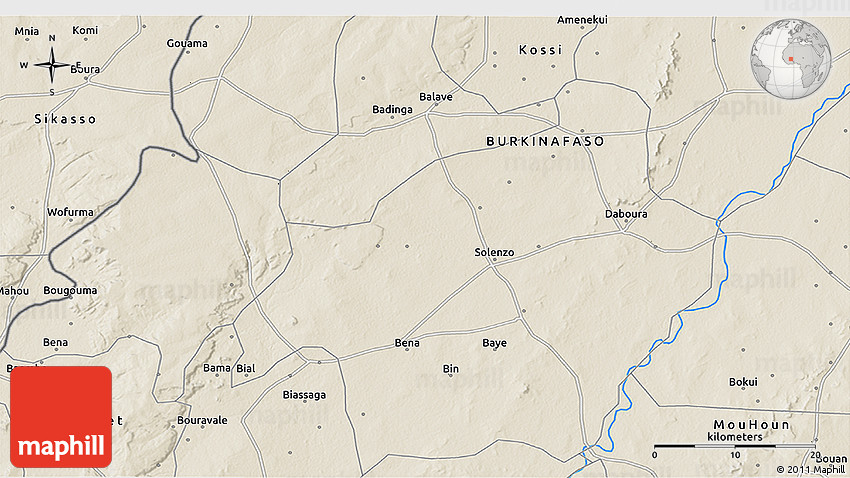This screenshot has width=850, height=478.
Task: Click the kilometers scale bar
Action: (x=735, y=445)
